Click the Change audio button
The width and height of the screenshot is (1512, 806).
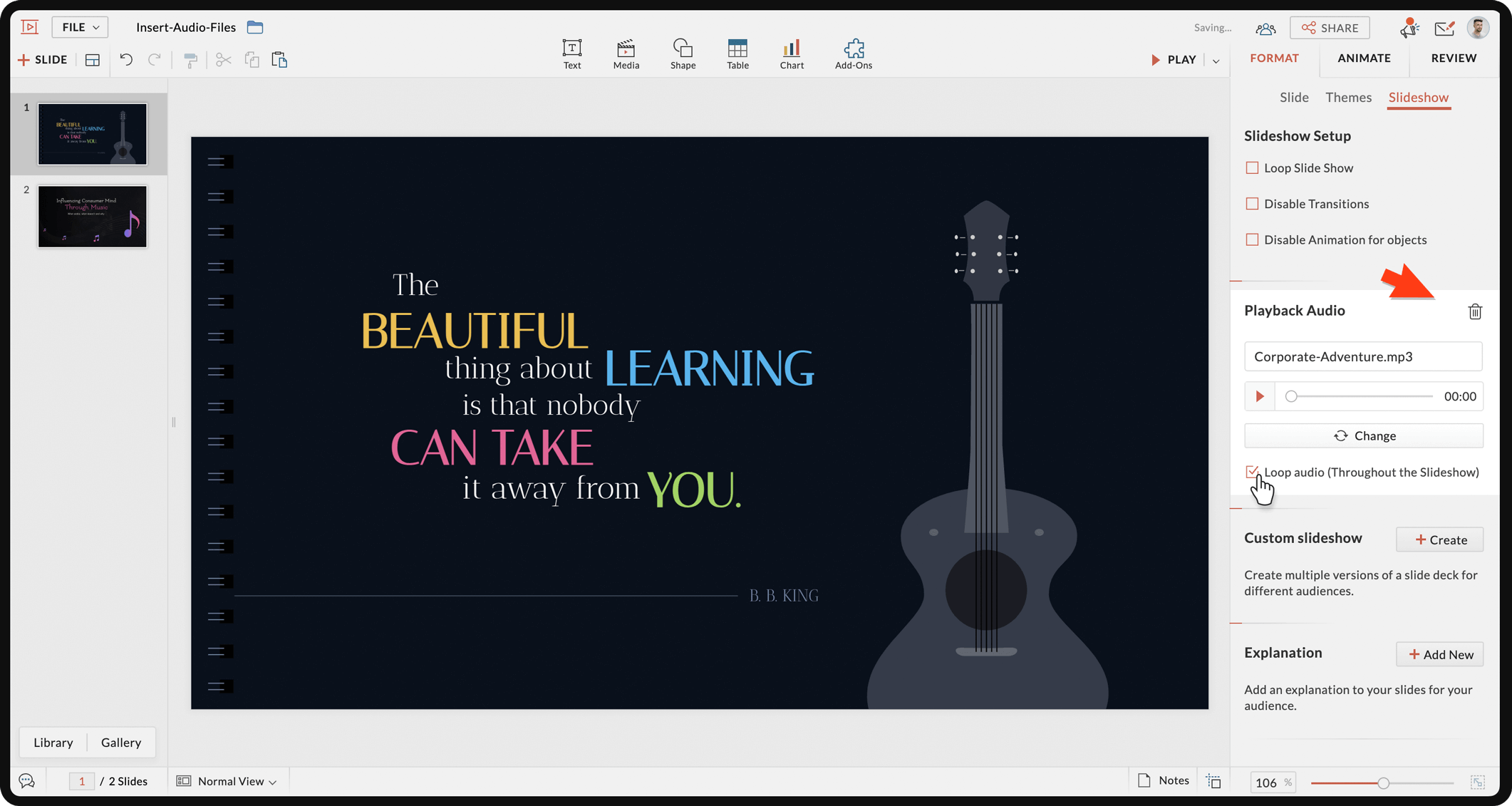coord(1363,435)
